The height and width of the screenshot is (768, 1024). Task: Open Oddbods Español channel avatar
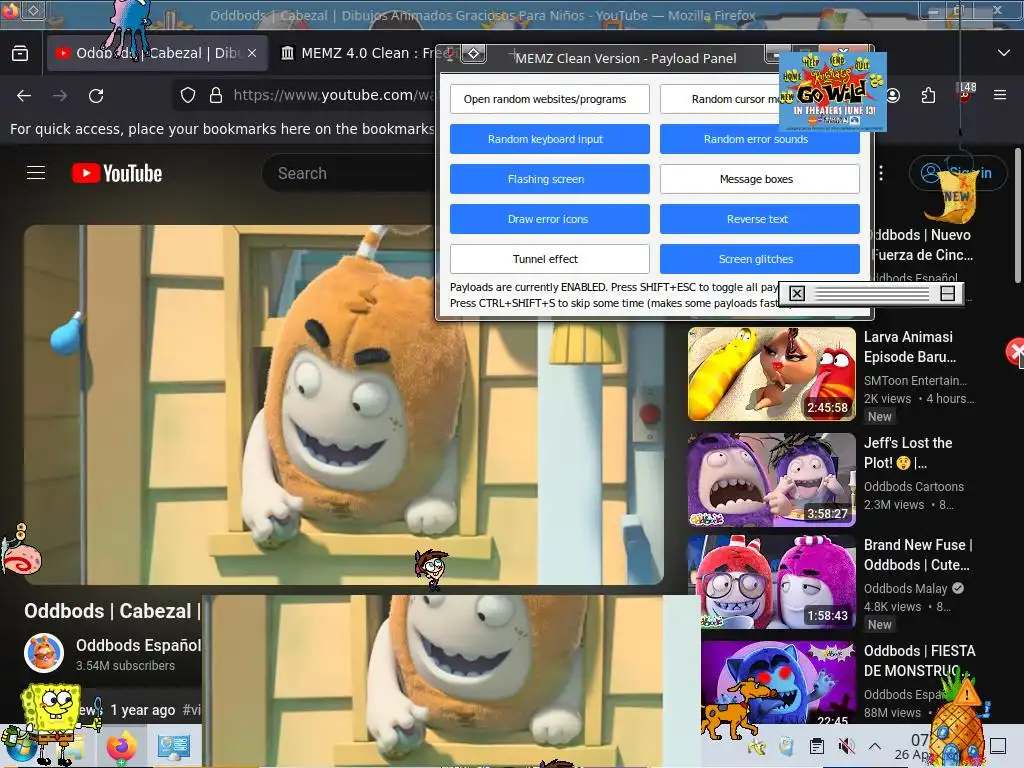coord(44,652)
